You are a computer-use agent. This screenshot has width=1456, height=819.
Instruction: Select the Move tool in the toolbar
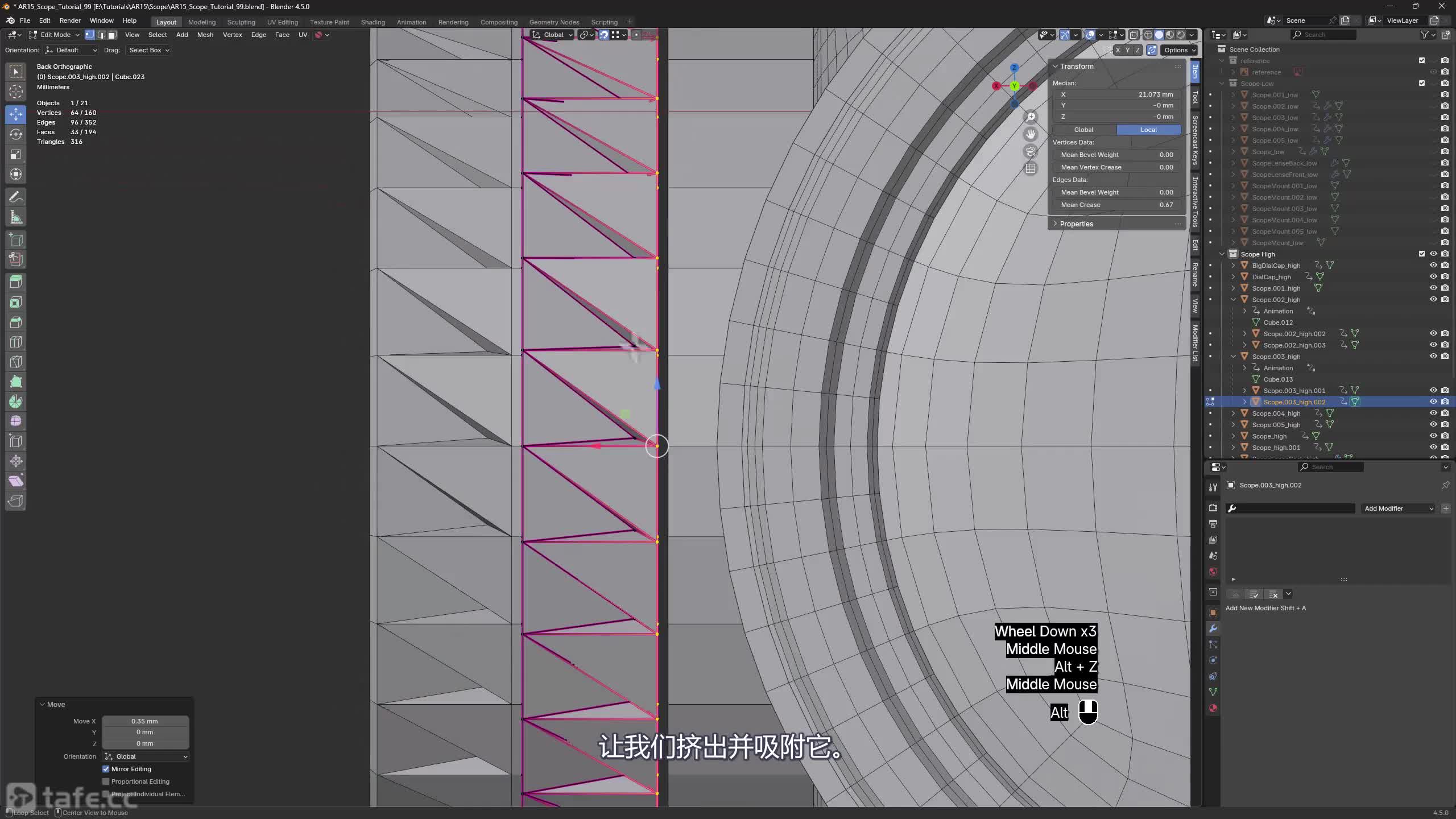[16, 114]
